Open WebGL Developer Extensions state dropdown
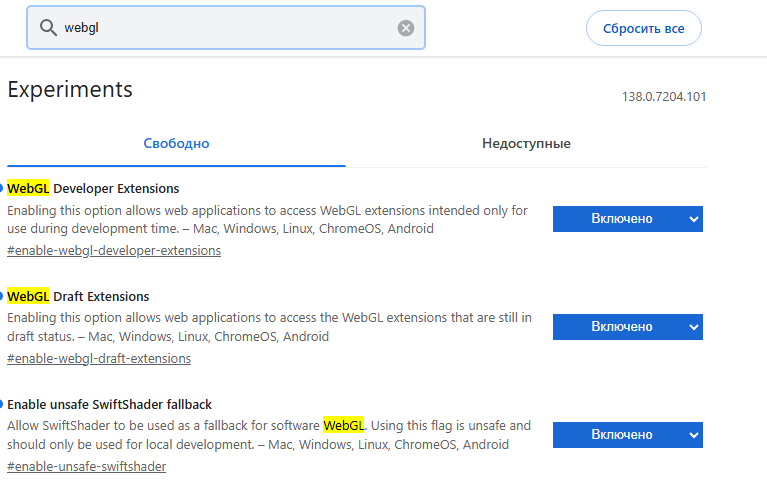 [x=627, y=219]
